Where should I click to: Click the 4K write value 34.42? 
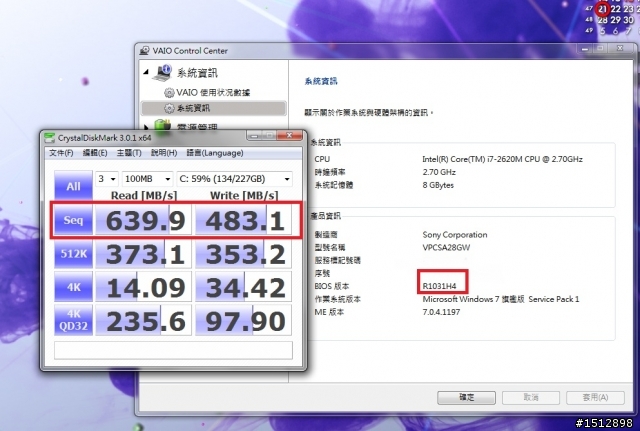pos(244,287)
